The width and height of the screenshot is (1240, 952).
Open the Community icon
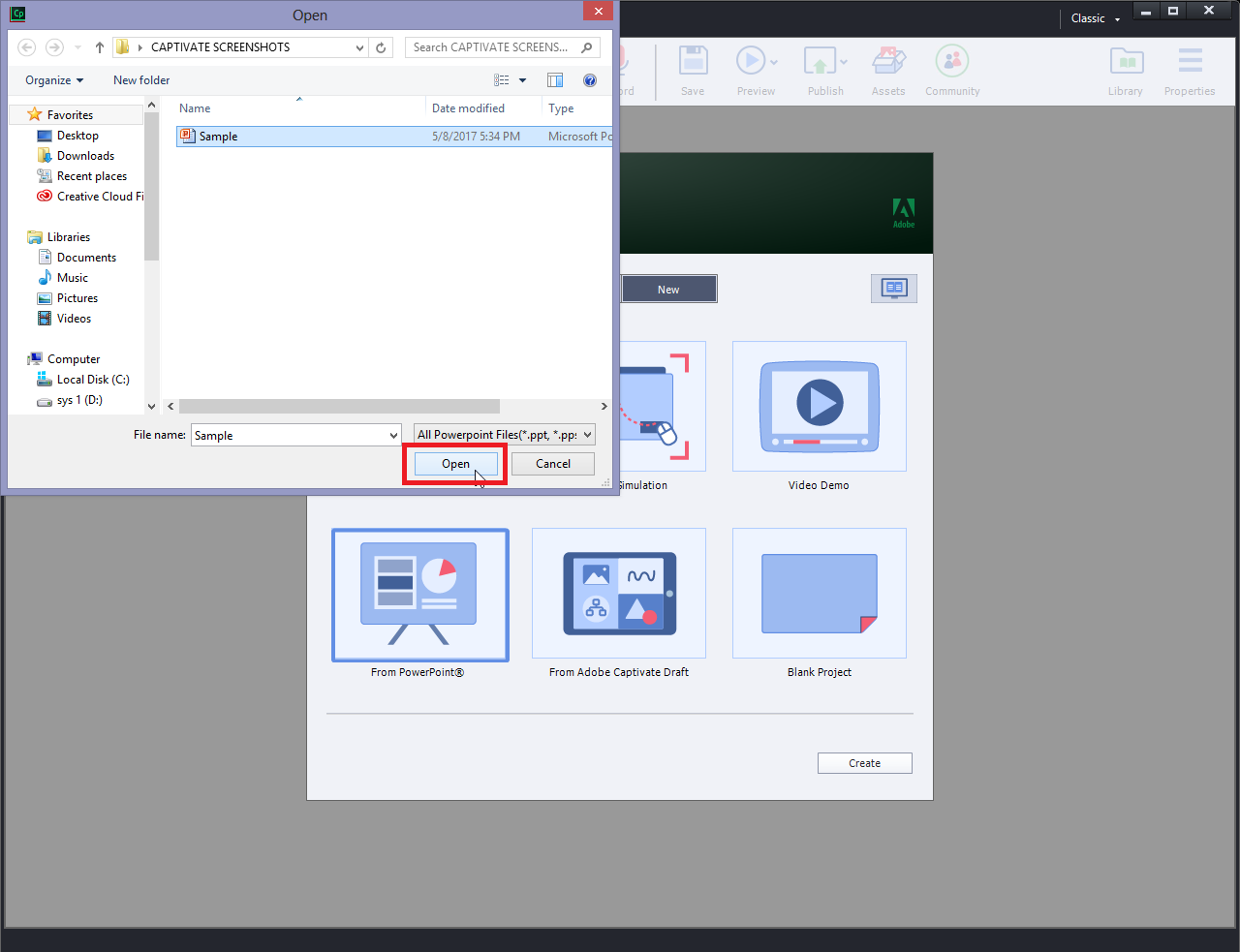[952, 61]
